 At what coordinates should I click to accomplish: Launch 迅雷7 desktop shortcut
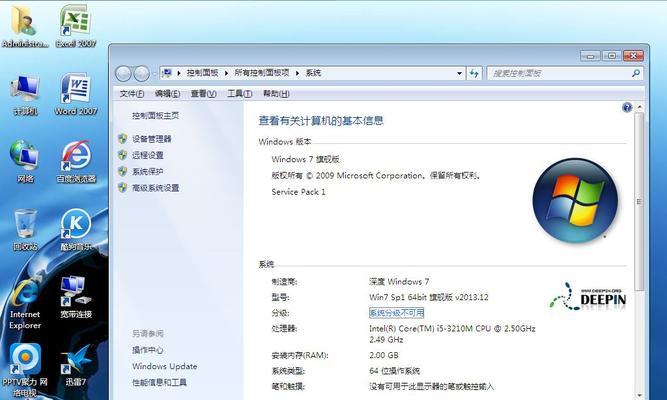click(x=76, y=364)
